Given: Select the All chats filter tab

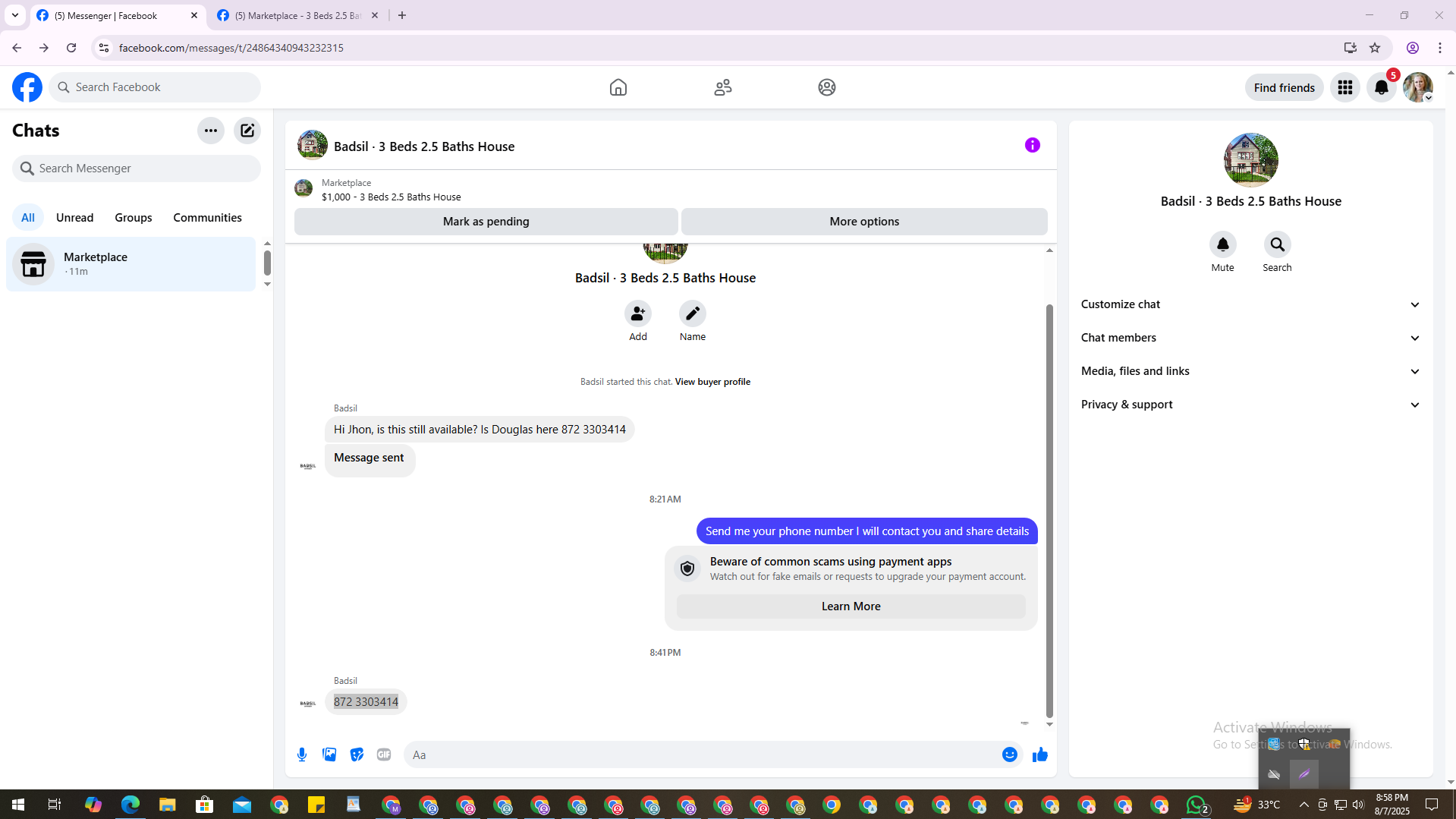Looking at the screenshot, I should coord(28,218).
